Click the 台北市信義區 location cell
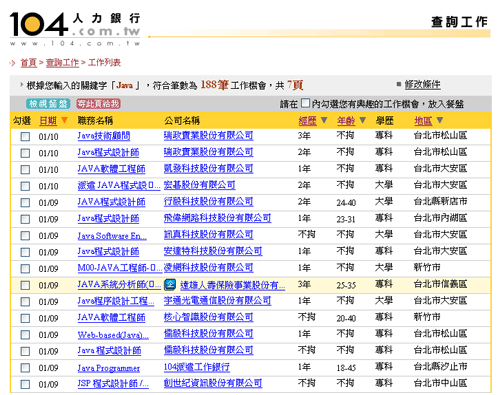The width and height of the screenshot is (500, 395). (440, 284)
